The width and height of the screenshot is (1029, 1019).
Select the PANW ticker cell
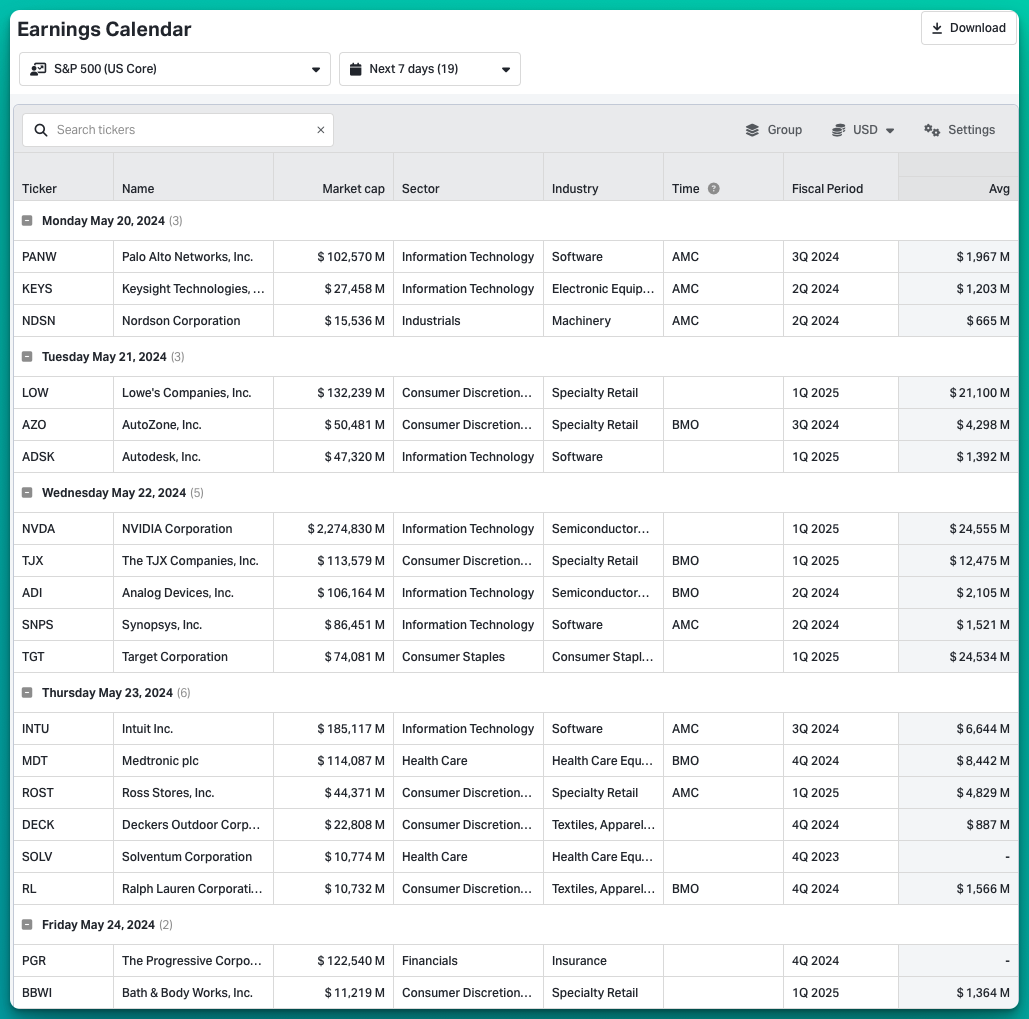[x=64, y=257]
